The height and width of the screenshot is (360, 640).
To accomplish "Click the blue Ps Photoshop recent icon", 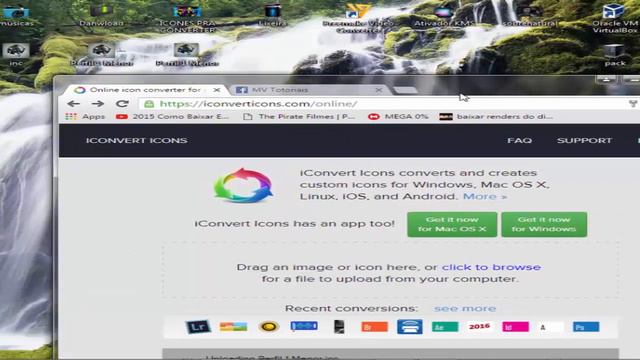I will tap(586, 327).
